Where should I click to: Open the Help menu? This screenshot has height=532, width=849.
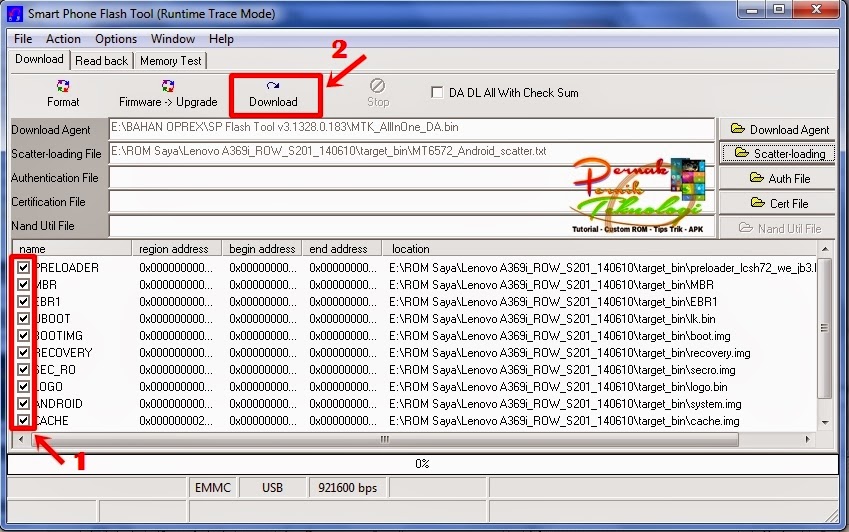(221, 39)
